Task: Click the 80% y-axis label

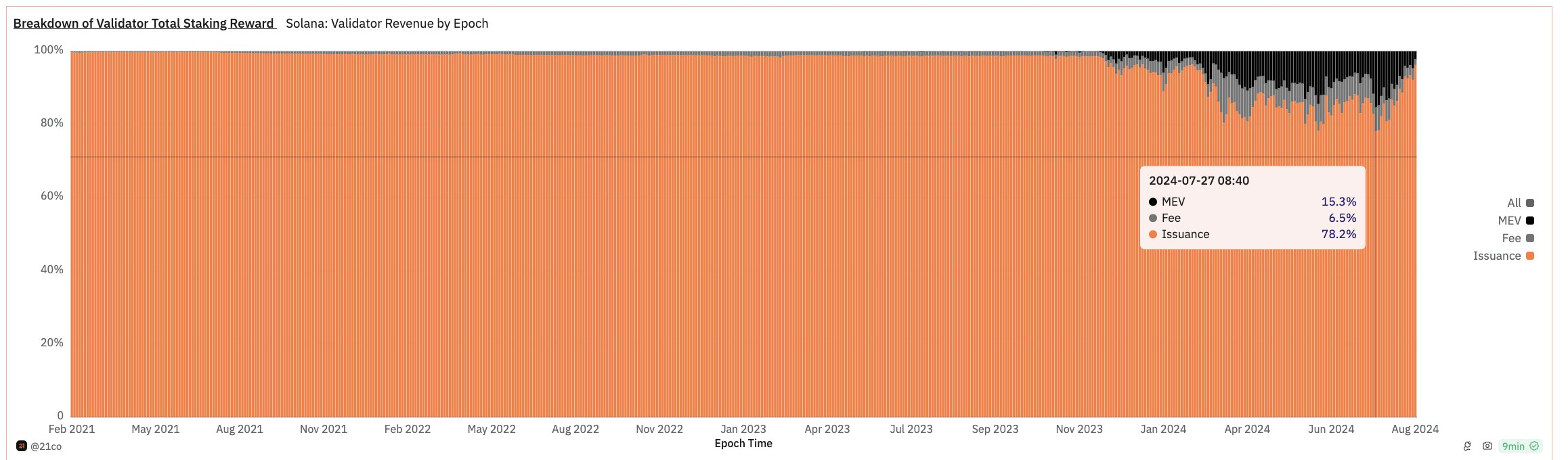Action: coord(52,123)
